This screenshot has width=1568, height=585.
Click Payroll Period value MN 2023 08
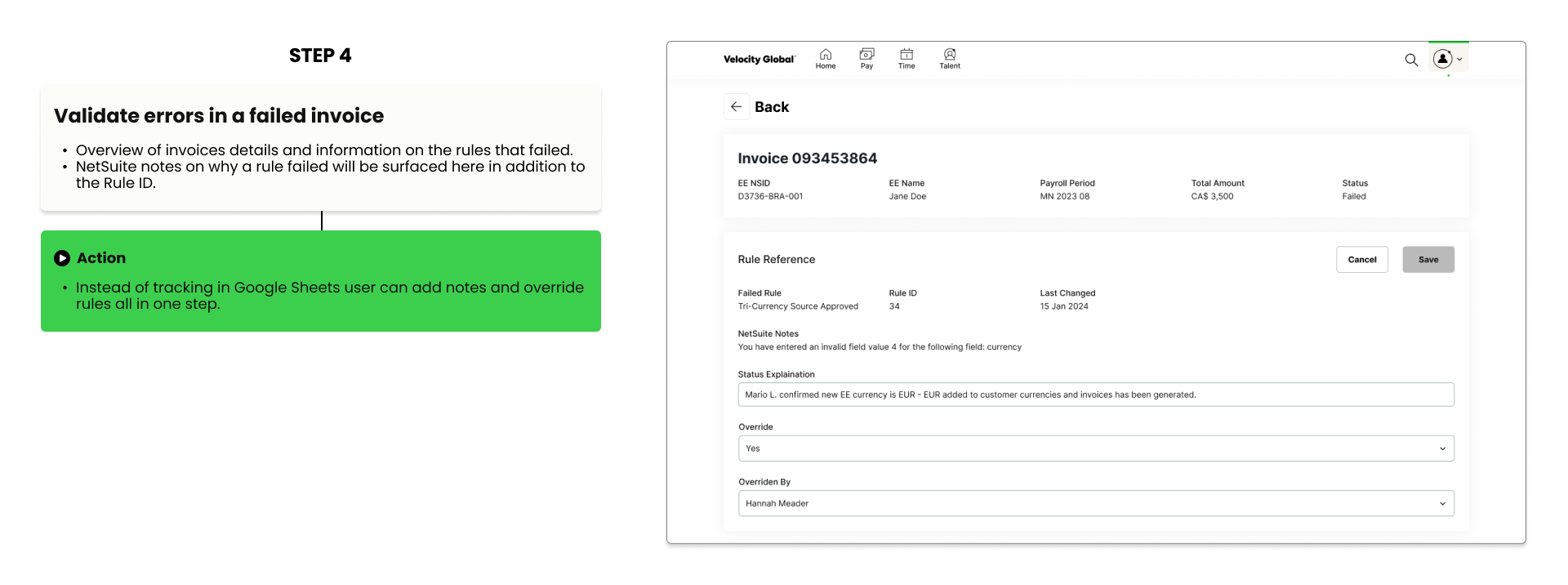pyautogui.click(x=1065, y=196)
